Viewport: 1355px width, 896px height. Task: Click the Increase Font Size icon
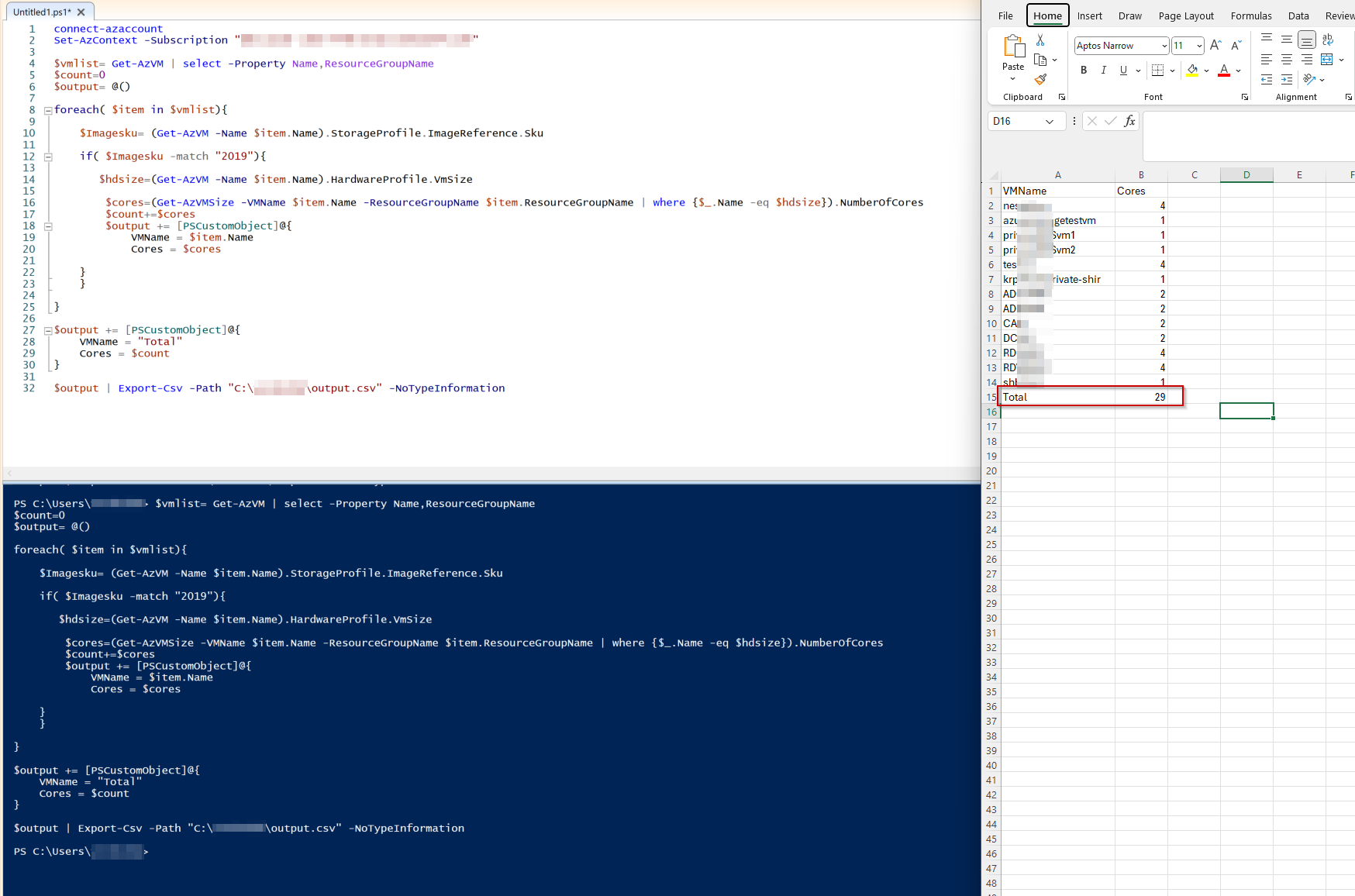click(1215, 44)
